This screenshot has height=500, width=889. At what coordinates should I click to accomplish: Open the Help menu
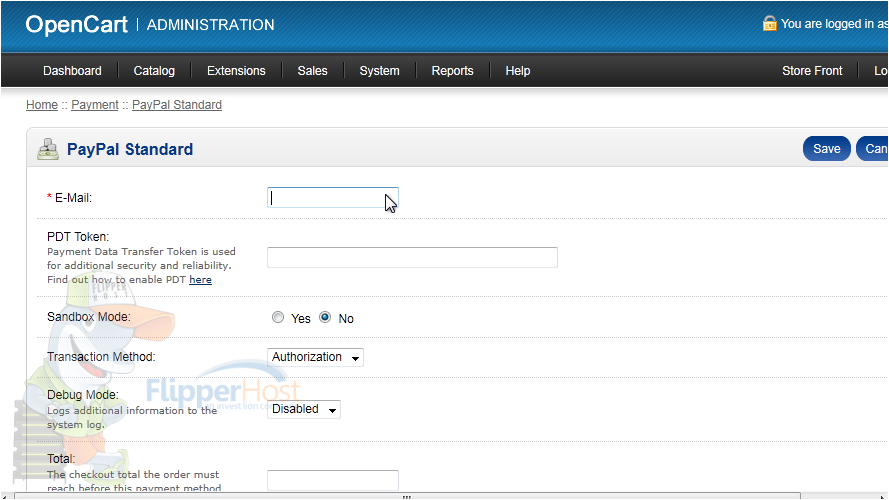[x=518, y=71]
